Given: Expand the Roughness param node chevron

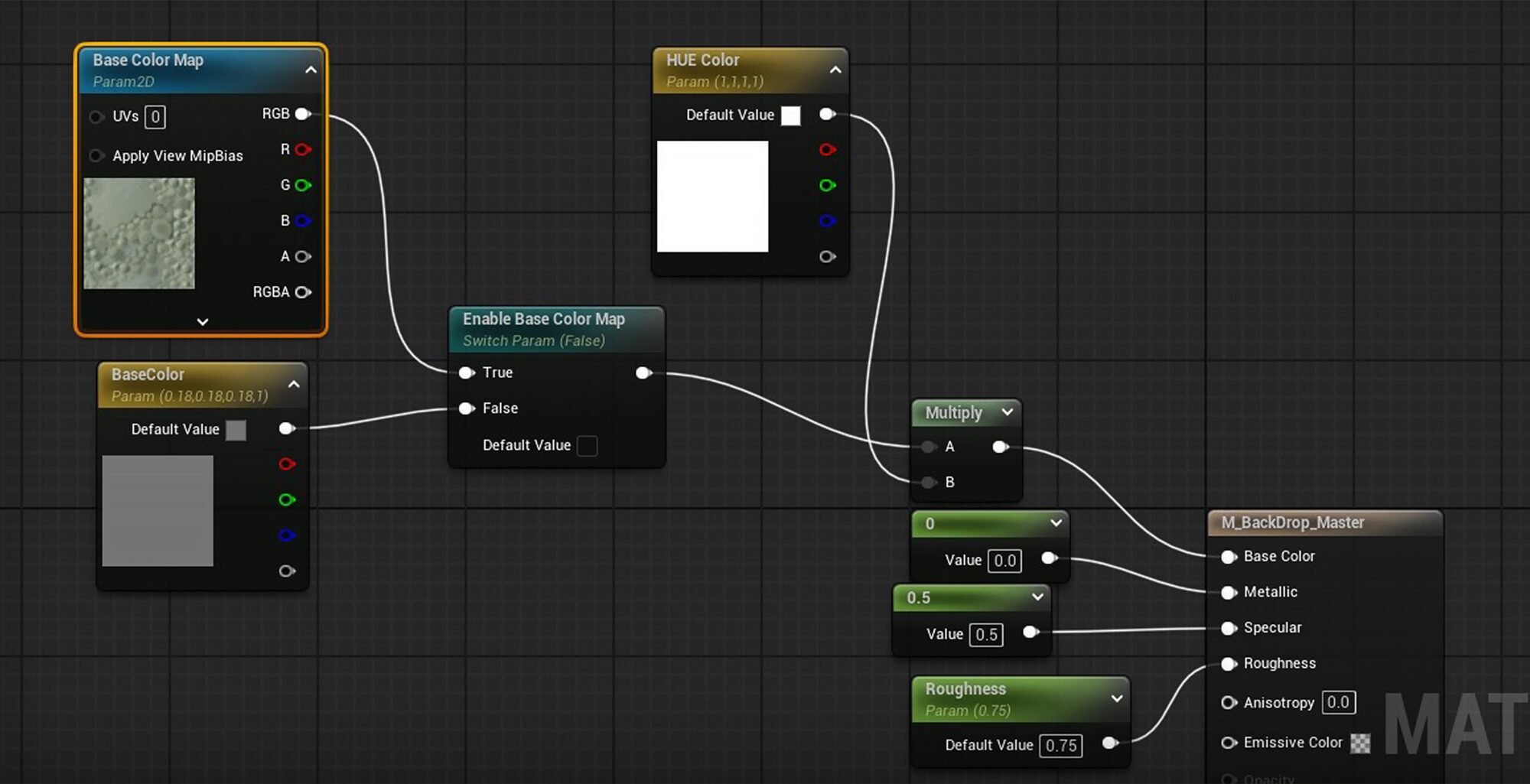Looking at the screenshot, I should click(x=1117, y=698).
